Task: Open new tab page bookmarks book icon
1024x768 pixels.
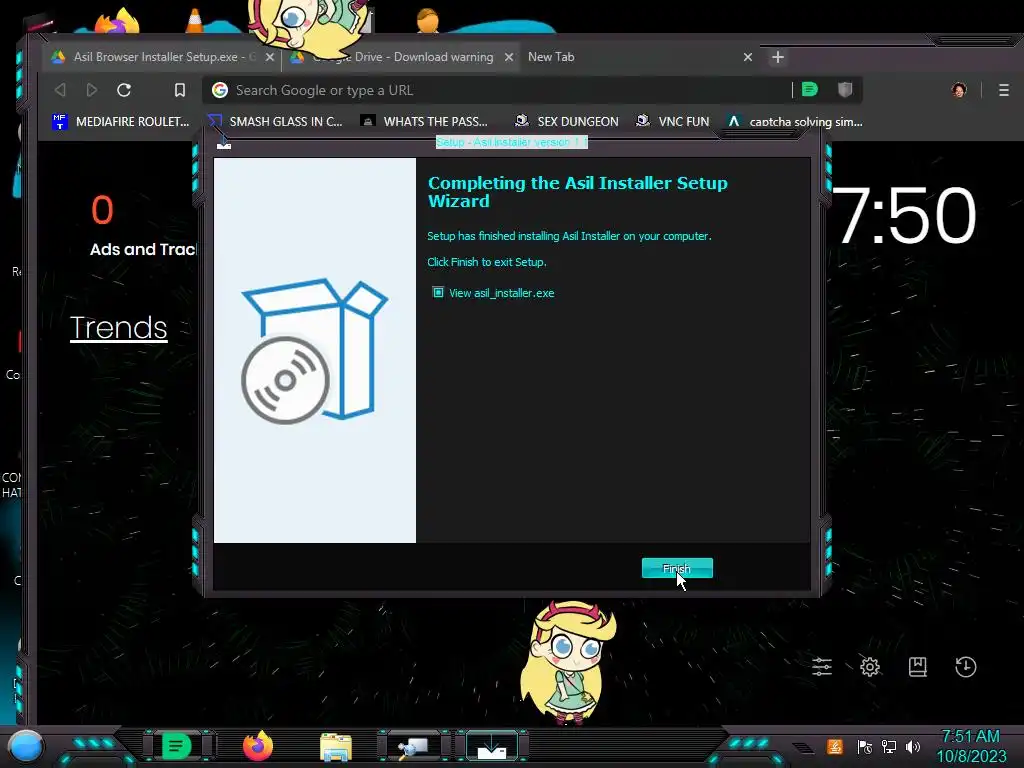Action: tap(918, 667)
